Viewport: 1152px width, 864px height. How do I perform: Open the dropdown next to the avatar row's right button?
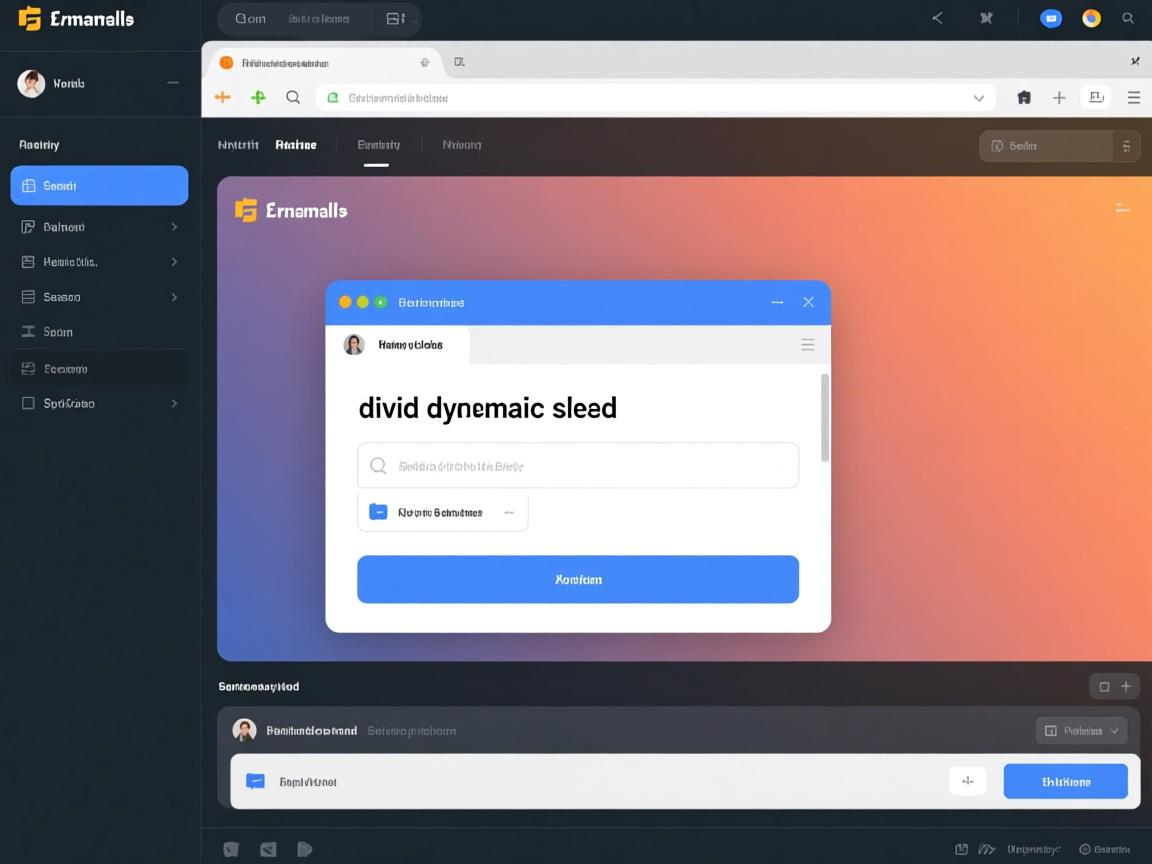point(1113,730)
